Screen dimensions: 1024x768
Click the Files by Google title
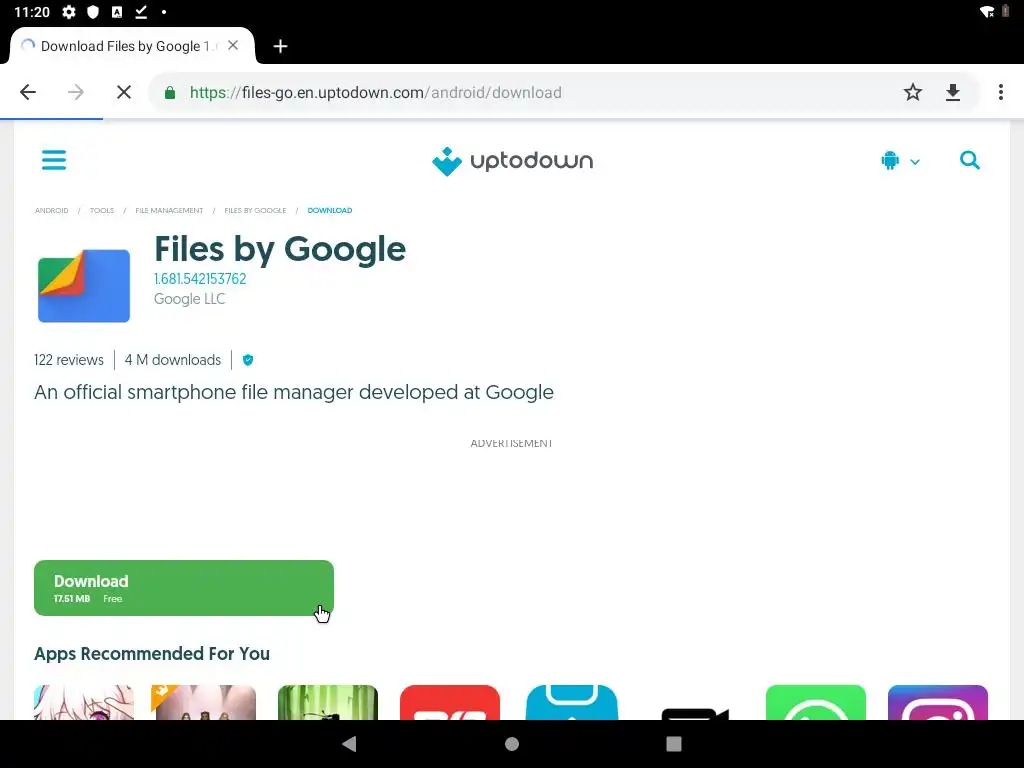280,249
